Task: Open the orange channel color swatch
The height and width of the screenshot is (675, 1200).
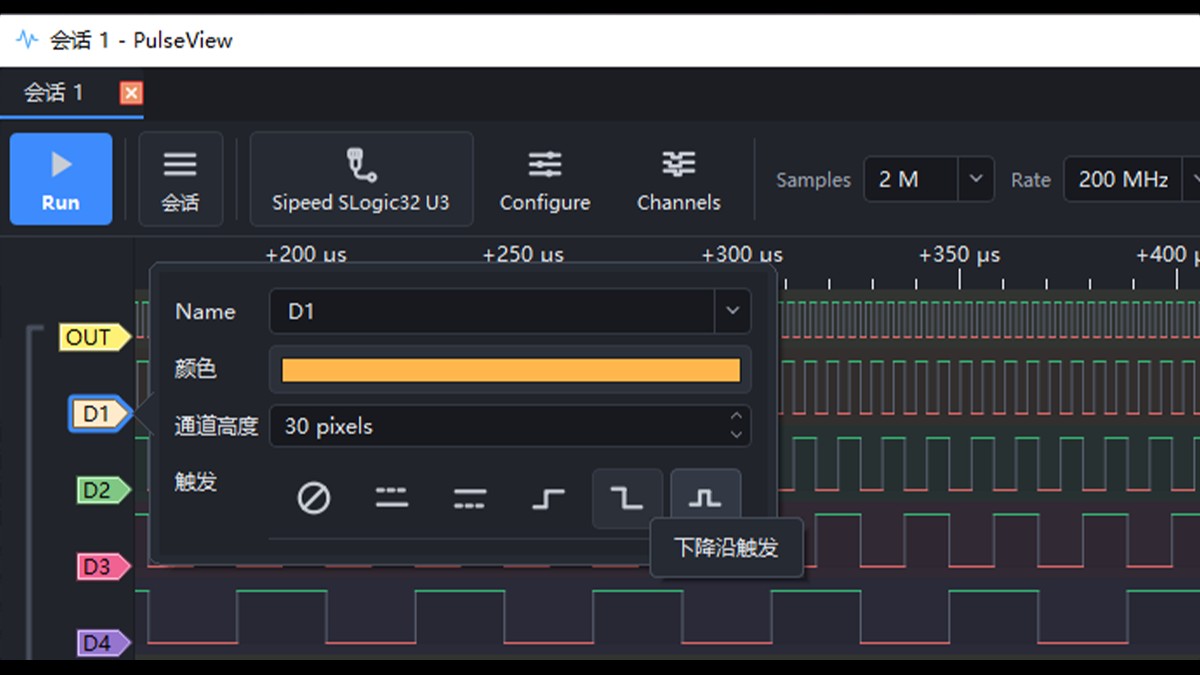Action: (510, 370)
